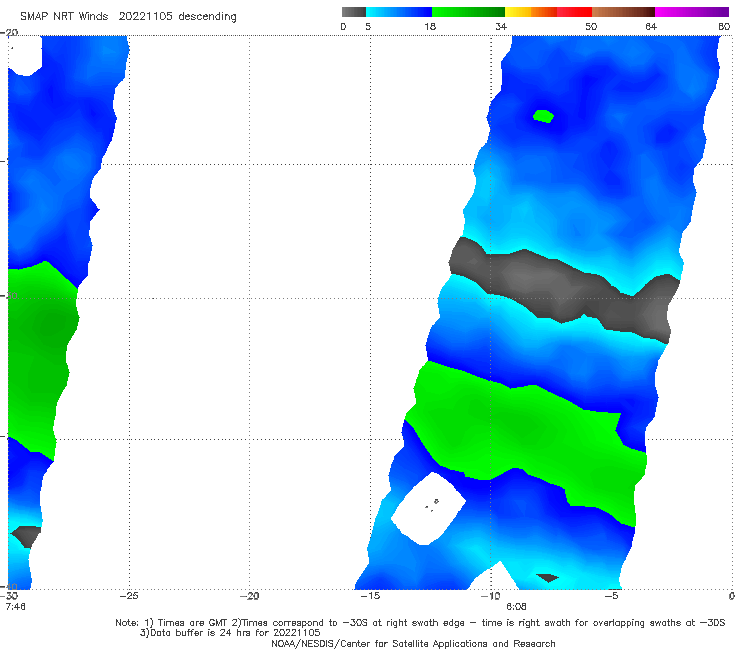Viewport: 740px width, 650px height.
Task: Click the white data gap inside the right swath
Action: [429, 509]
